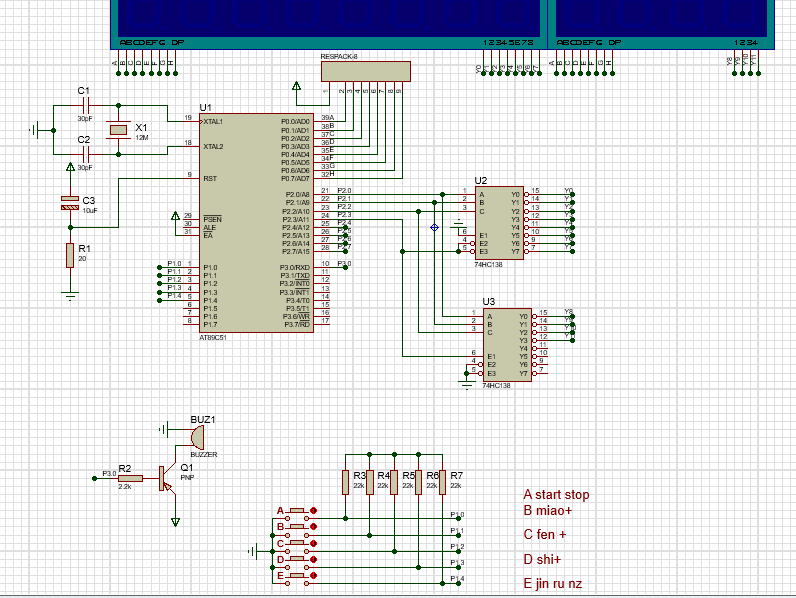Select the upper 74HC138 decoder U2

click(498, 222)
